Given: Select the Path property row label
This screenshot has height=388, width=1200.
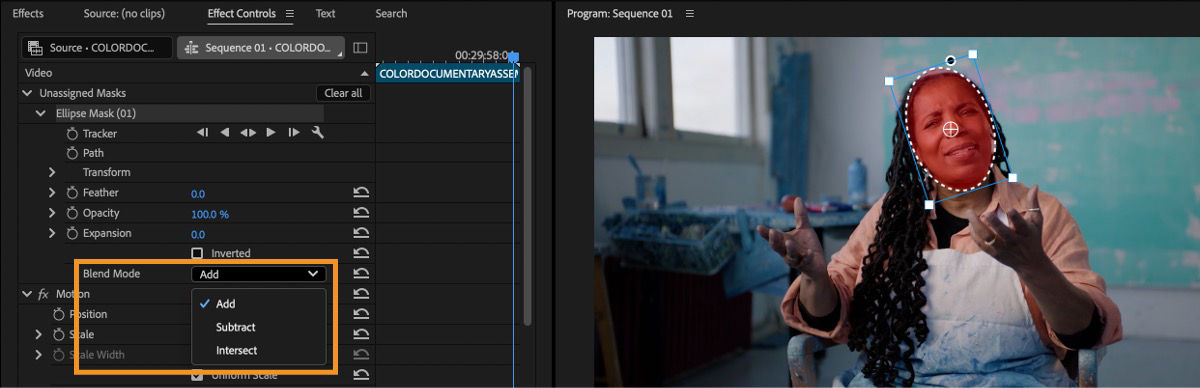Looking at the screenshot, I should 93,153.
